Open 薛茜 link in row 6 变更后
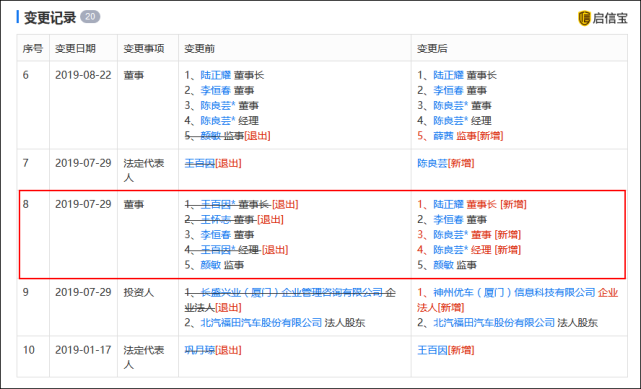The image size is (641, 389). pos(444,136)
